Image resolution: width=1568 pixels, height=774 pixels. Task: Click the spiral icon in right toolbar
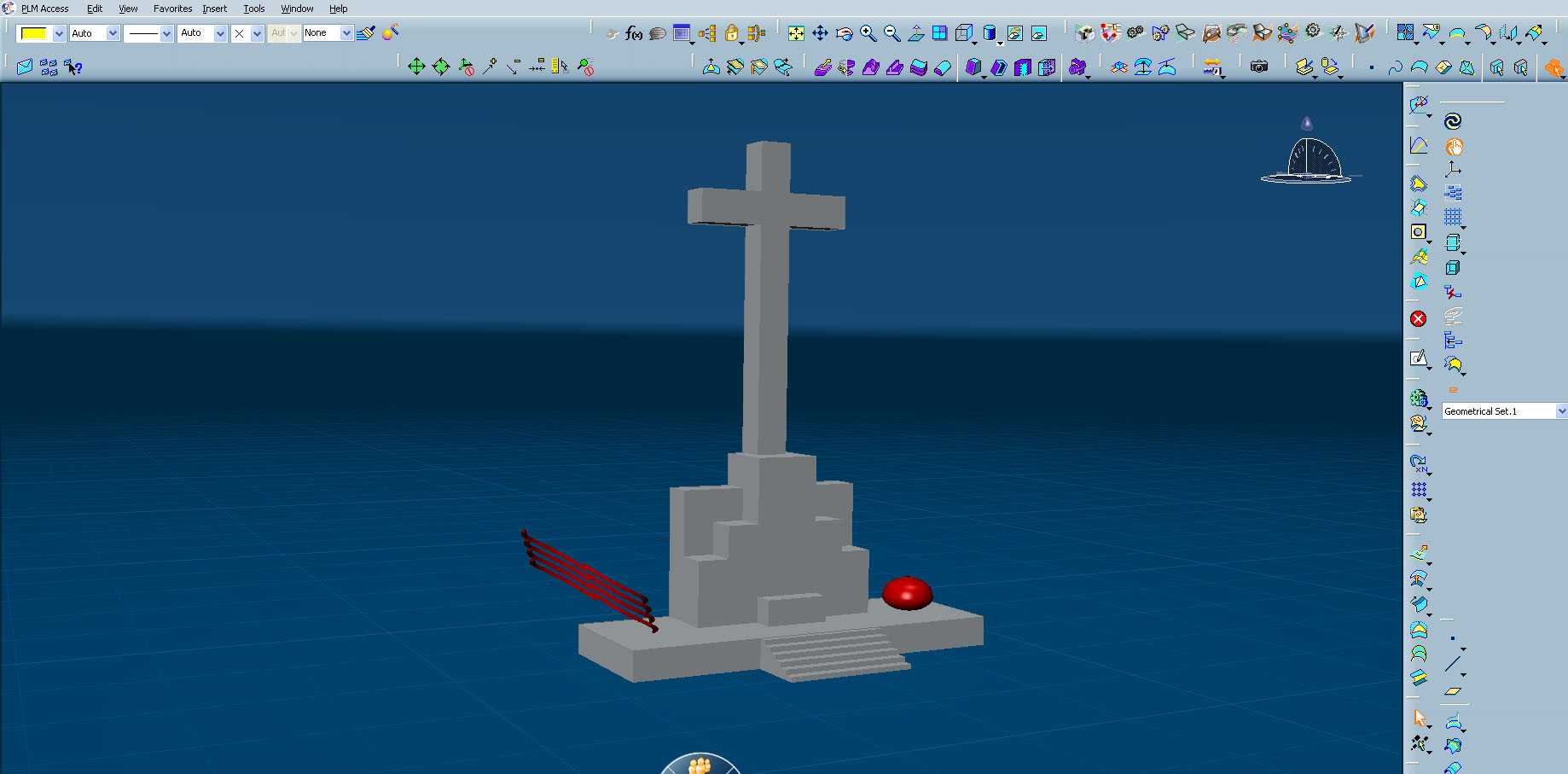pyautogui.click(x=1453, y=121)
